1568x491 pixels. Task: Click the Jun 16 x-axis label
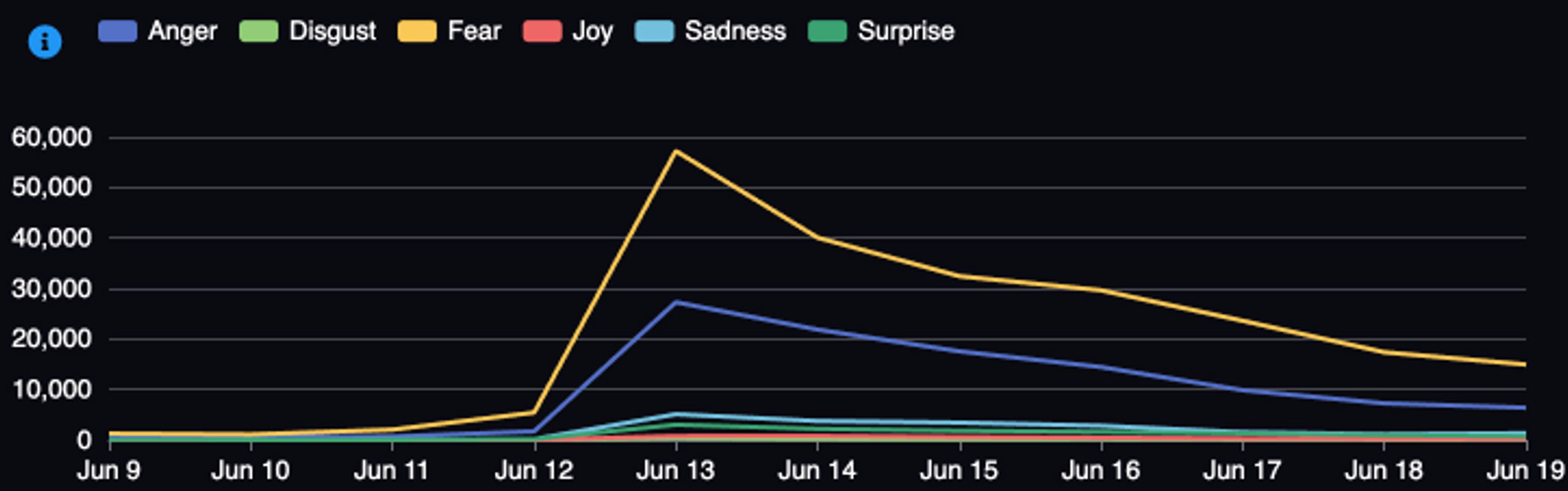pyautogui.click(x=1100, y=471)
